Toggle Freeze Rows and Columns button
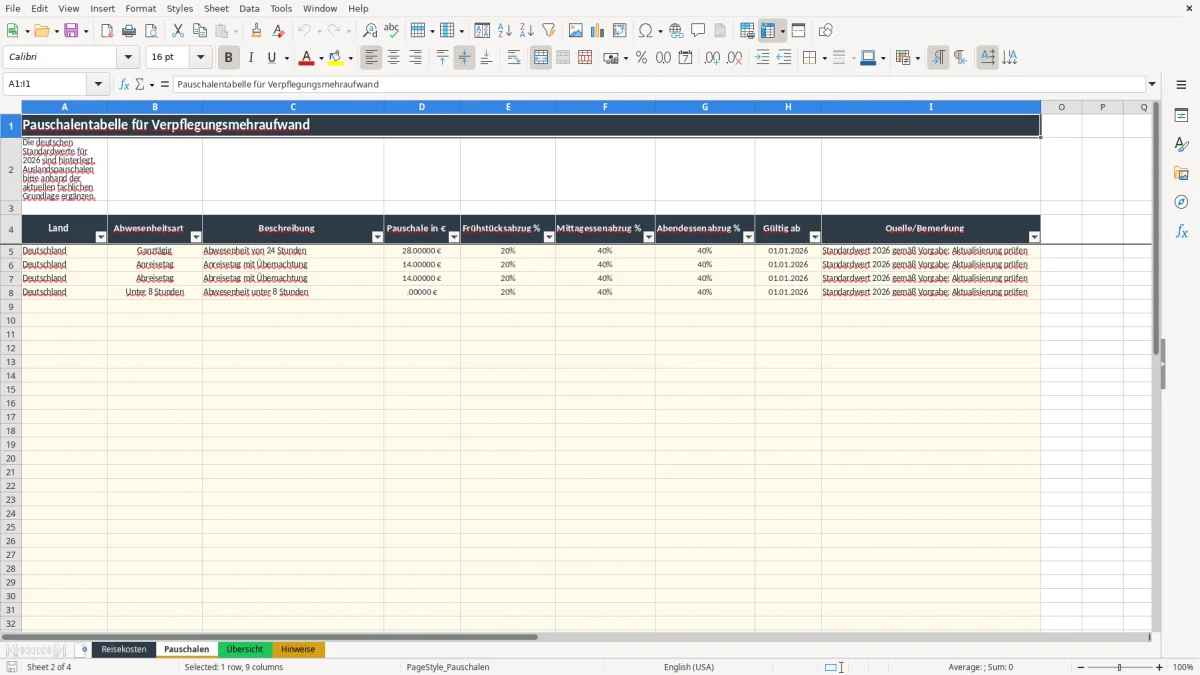This screenshot has height=675, width=1200. click(x=768, y=31)
